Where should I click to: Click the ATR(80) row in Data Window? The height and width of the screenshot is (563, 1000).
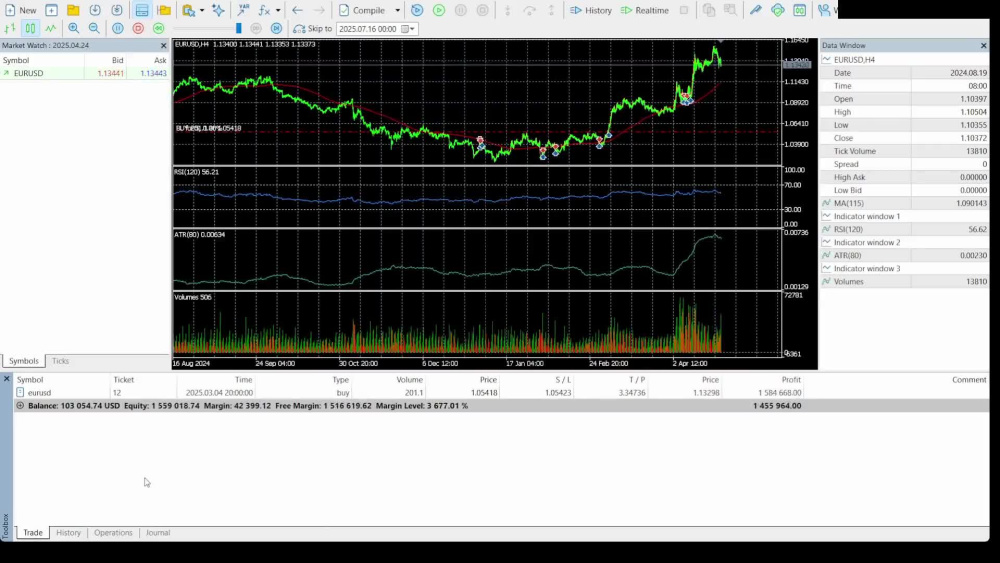904,256
